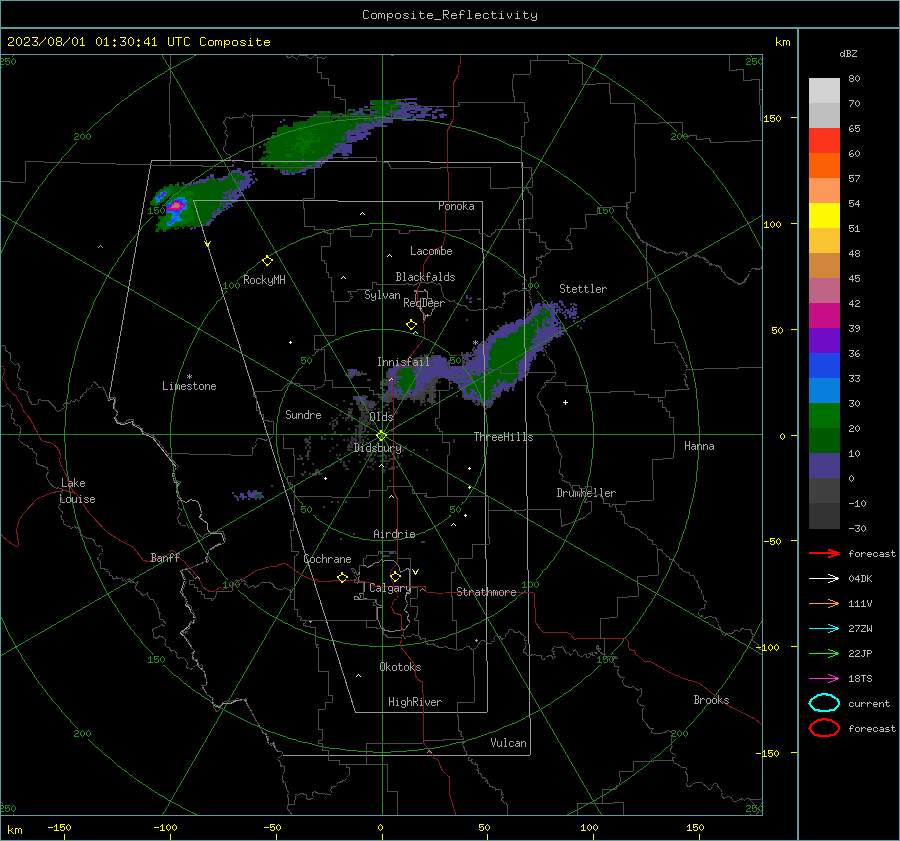Click the Drumheller label

coord(586,493)
